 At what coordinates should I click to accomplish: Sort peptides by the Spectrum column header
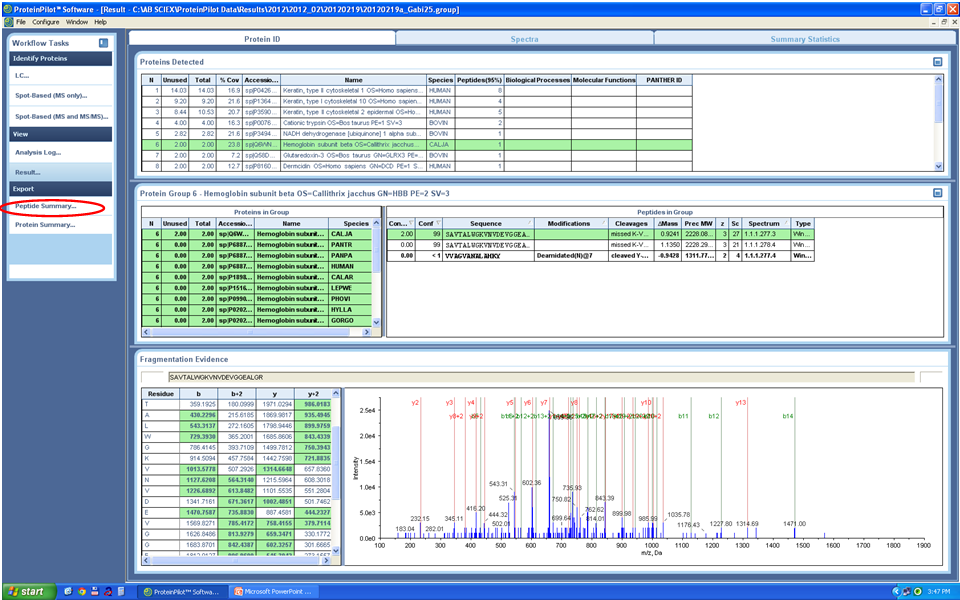[766, 223]
